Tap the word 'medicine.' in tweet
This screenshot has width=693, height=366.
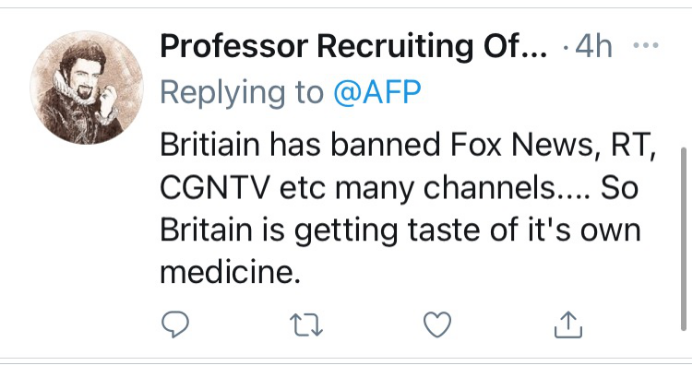230,272
